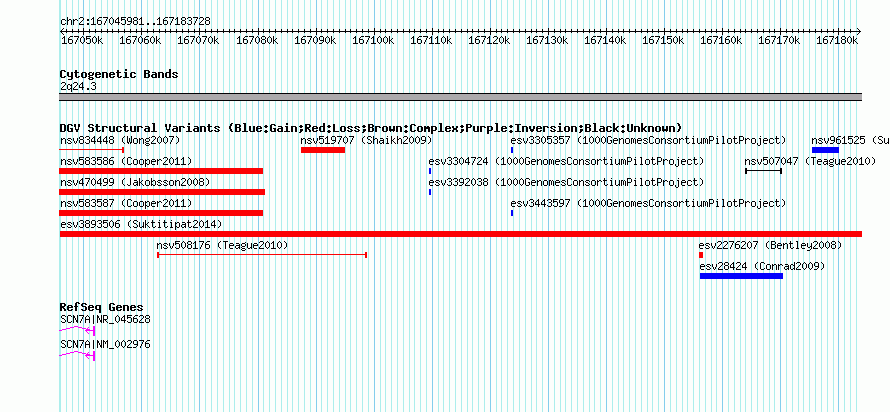Open SCN7A|NR_045628 gene label
Viewport: 890px width, 412px height.
click(x=106, y=319)
